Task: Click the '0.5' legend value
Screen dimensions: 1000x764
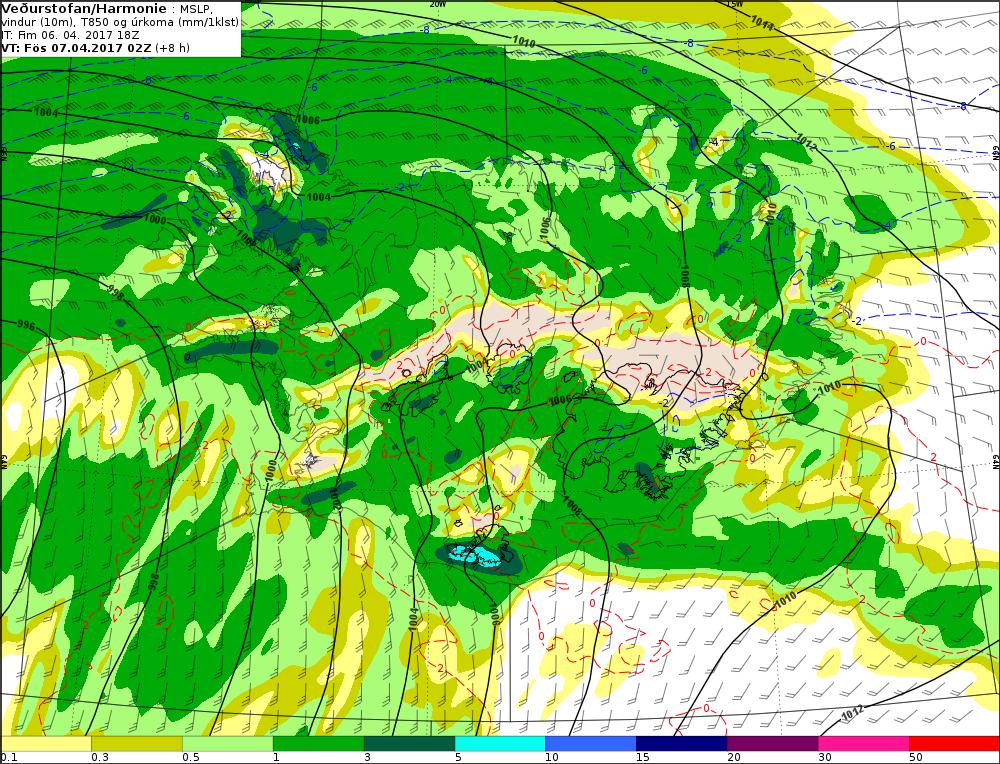Action: (x=191, y=757)
